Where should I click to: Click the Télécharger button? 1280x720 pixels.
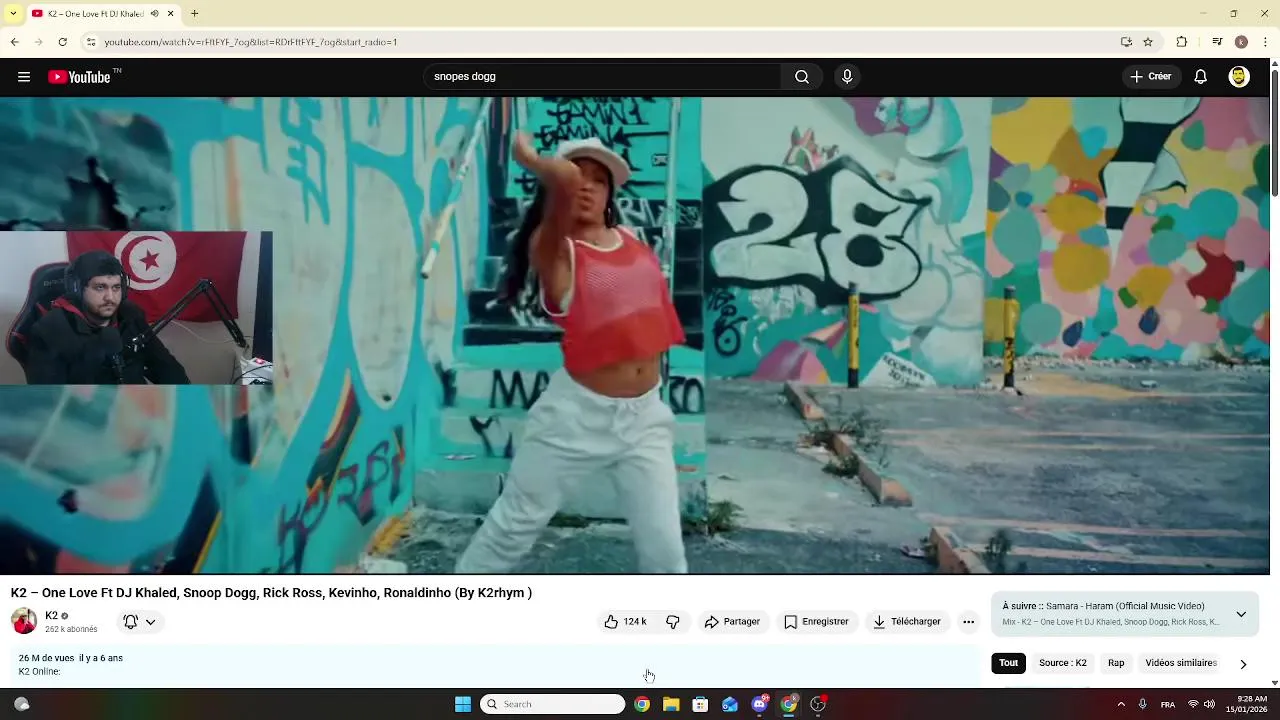(x=907, y=622)
